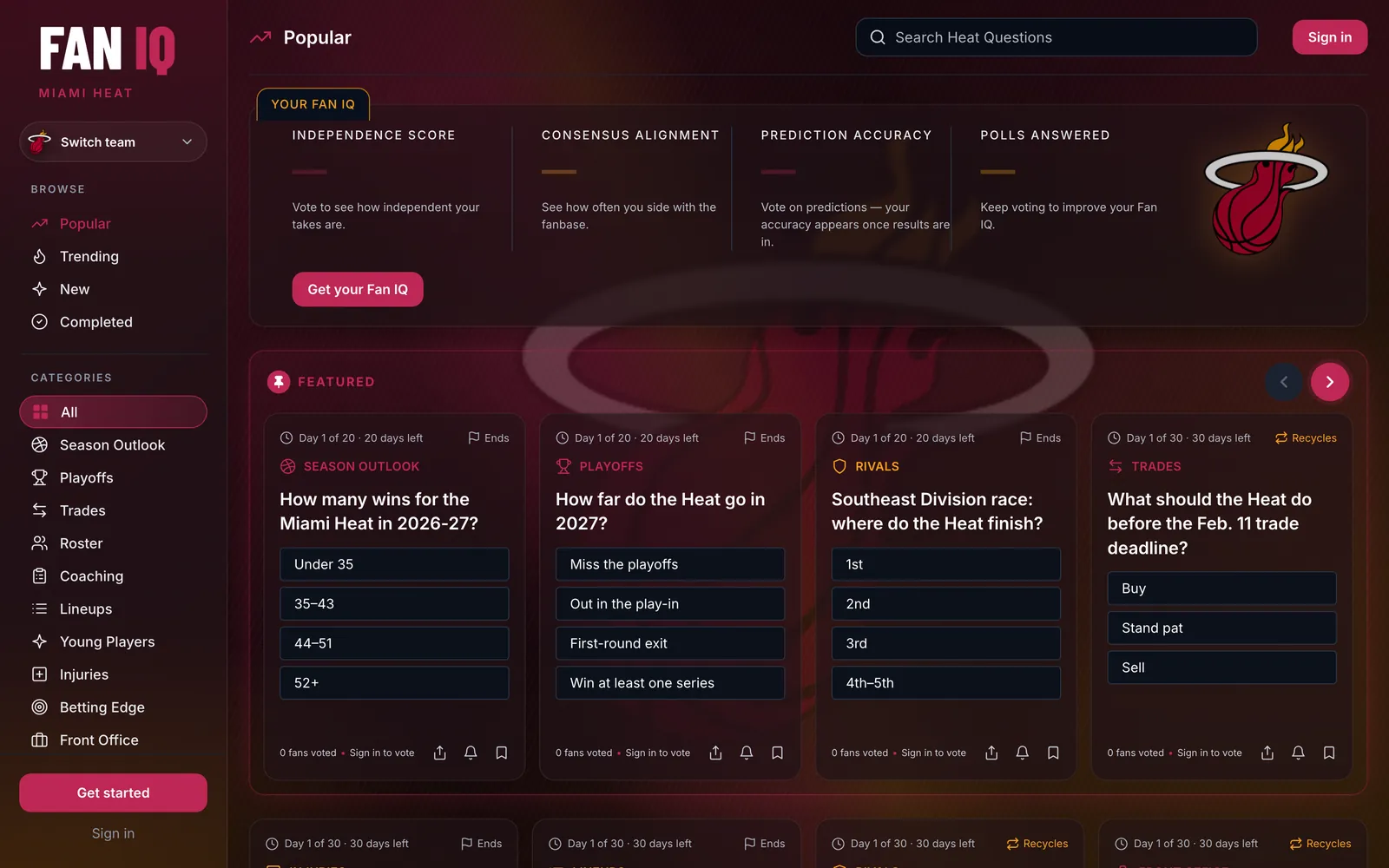This screenshot has width=1389, height=868.
Task: Bookmark the Miami Heat wins question
Action: (502, 753)
